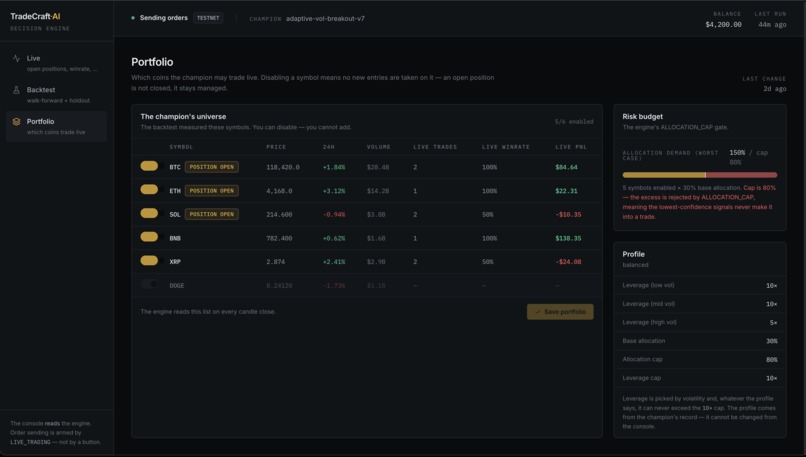Disable the SOL symbol toggle
The height and width of the screenshot is (457, 806).
(150, 213)
